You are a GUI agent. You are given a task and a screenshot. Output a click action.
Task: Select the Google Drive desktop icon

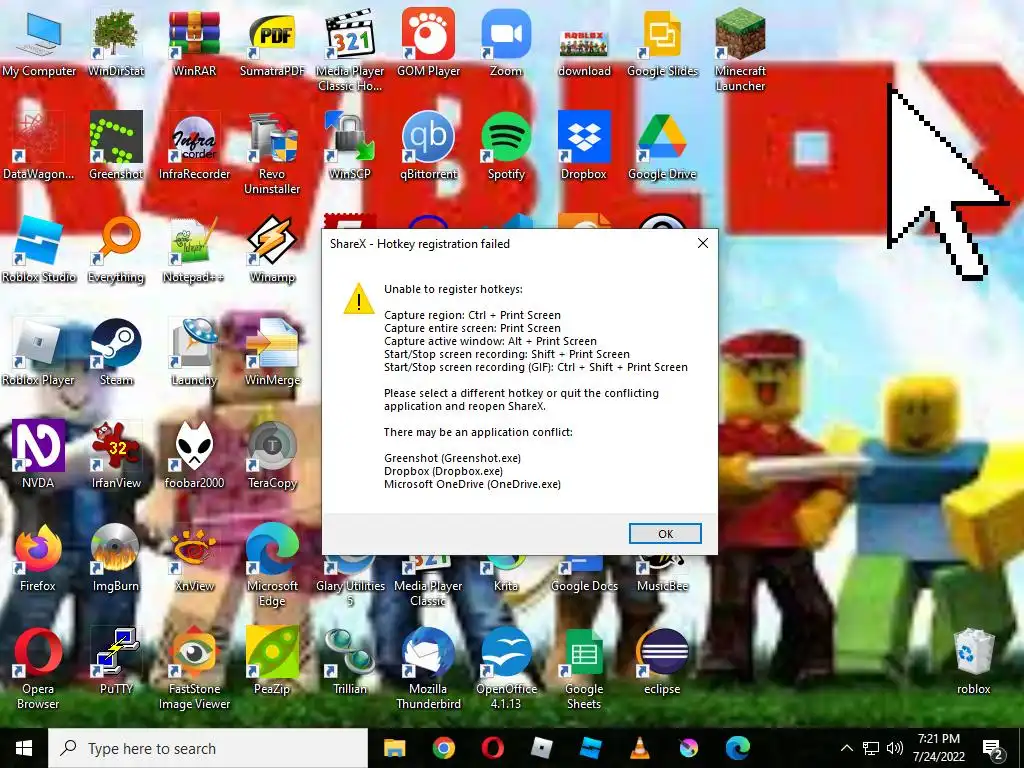click(662, 146)
